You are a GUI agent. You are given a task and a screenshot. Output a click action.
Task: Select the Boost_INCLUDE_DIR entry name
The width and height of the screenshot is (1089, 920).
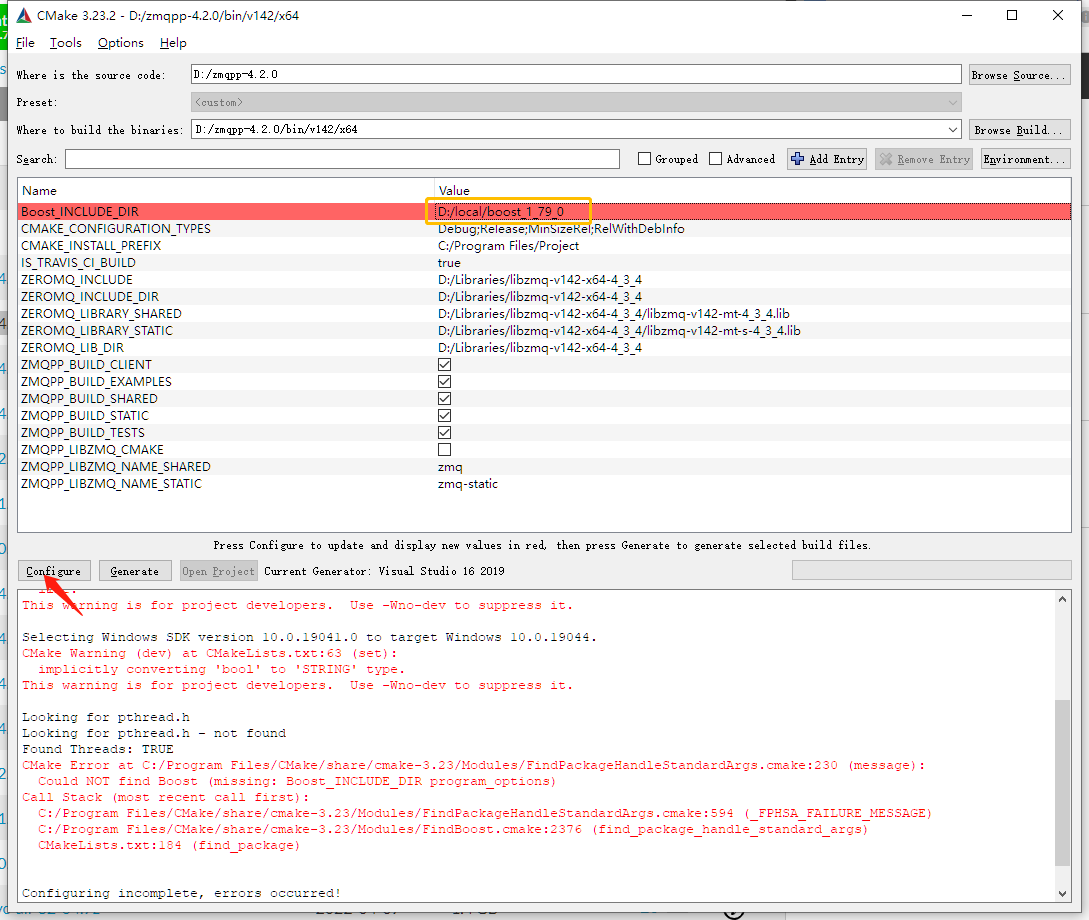[80, 212]
